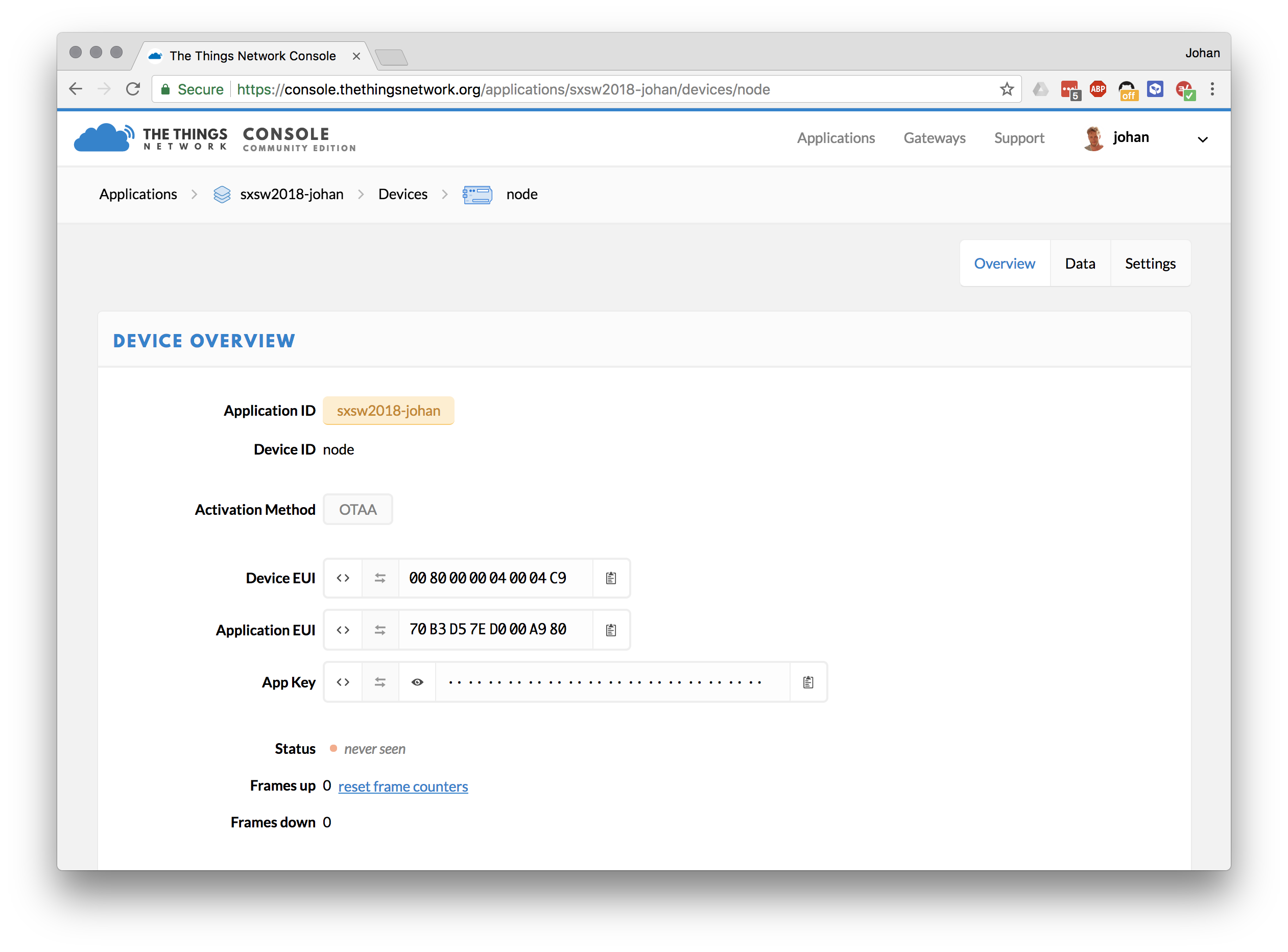This screenshot has height=952, width=1288.
Task: Click the Applications breadcrumb link
Action: (138, 193)
